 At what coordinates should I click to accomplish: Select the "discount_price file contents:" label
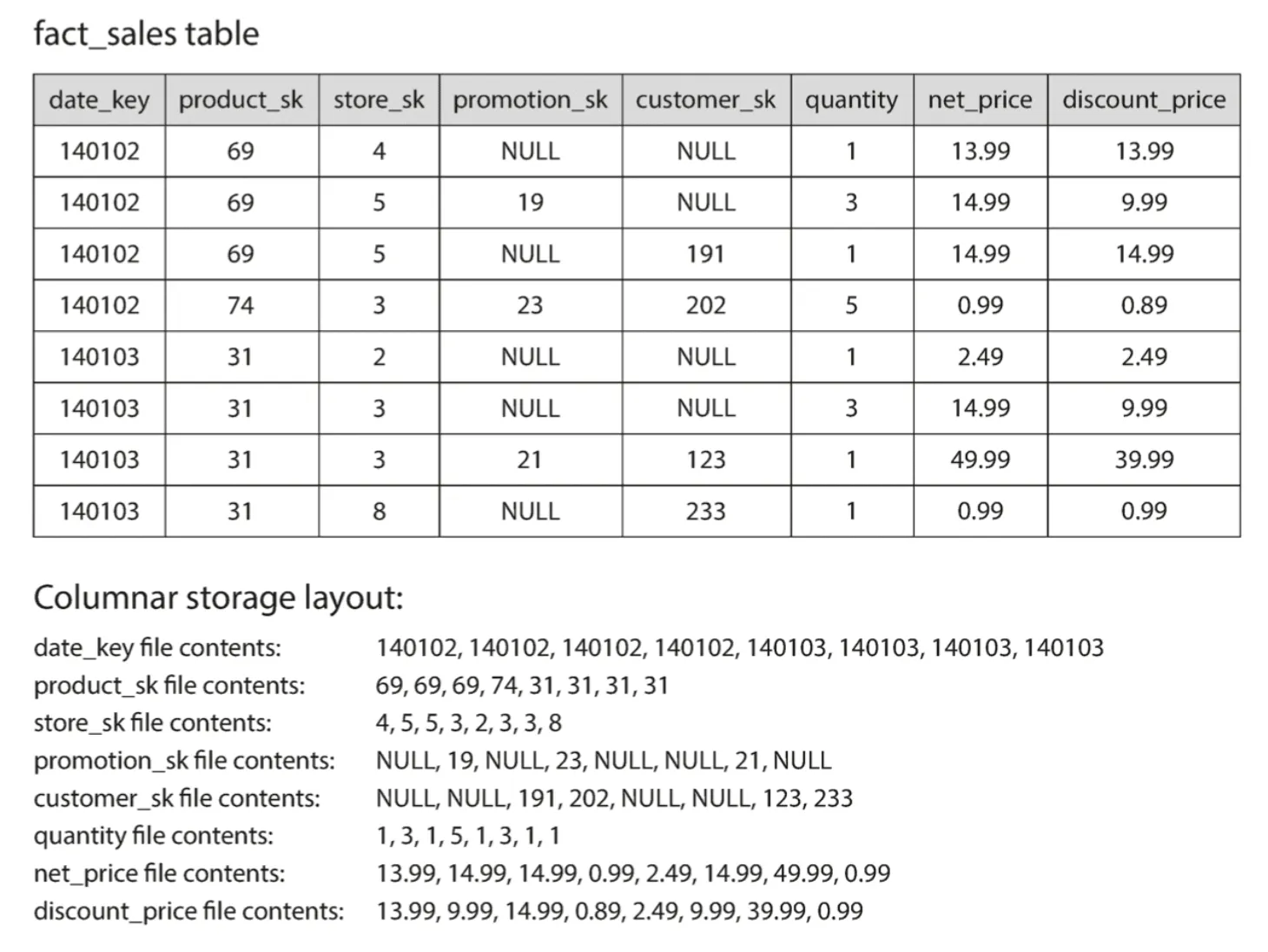click(x=188, y=911)
